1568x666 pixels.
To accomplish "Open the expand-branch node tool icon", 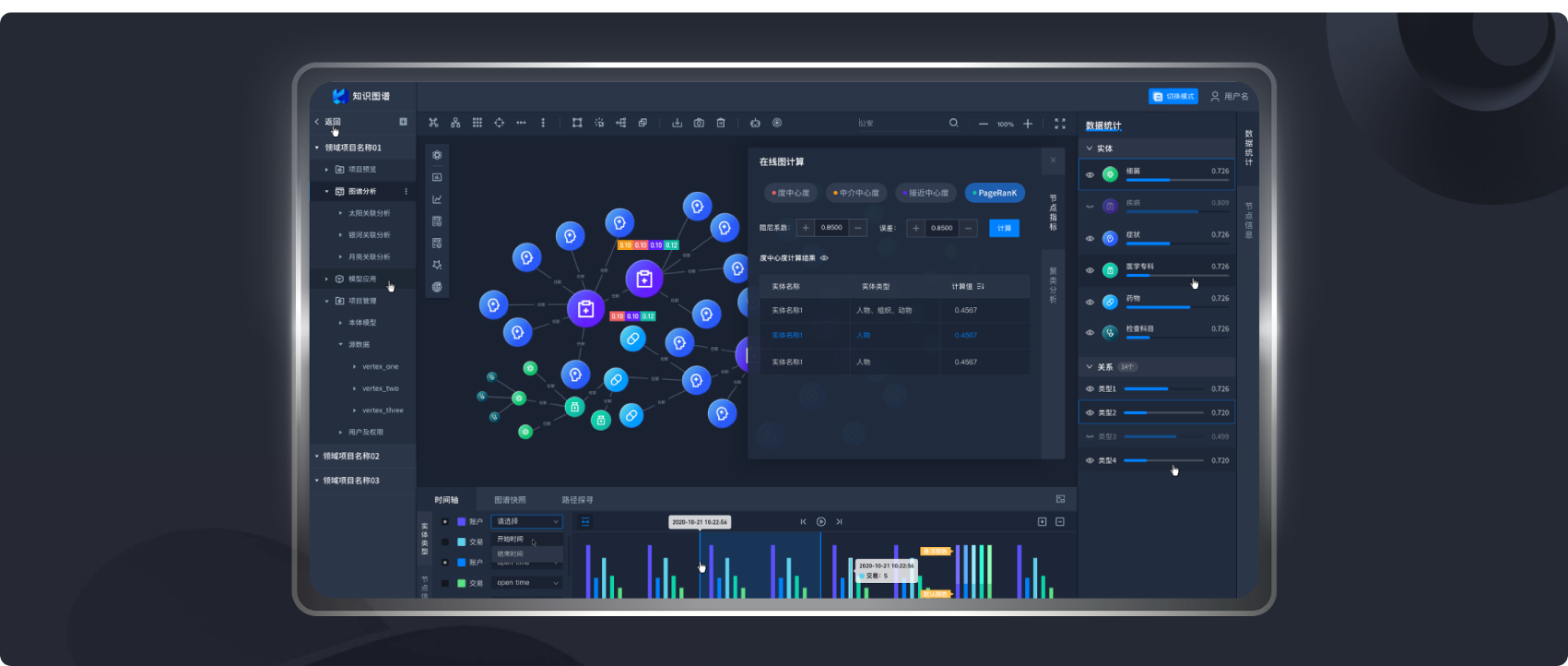I will (621, 123).
